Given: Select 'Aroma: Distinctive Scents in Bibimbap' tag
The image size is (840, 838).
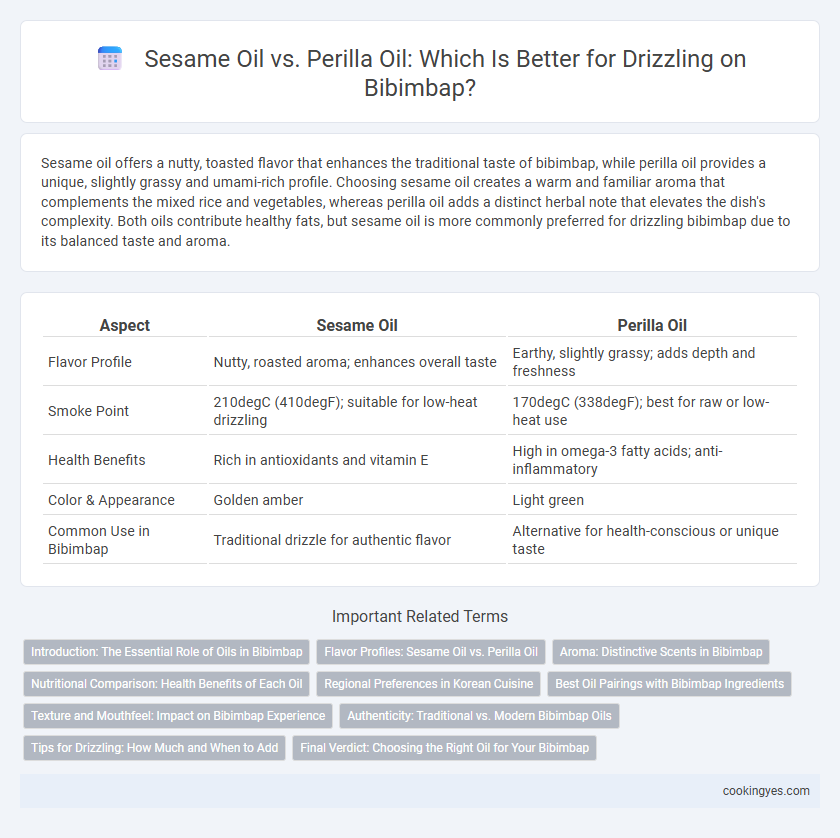Looking at the screenshot, I should (661, 652).
